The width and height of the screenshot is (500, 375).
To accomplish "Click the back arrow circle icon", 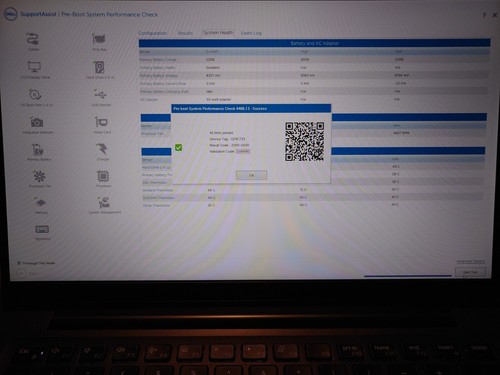I will [22, 273].
